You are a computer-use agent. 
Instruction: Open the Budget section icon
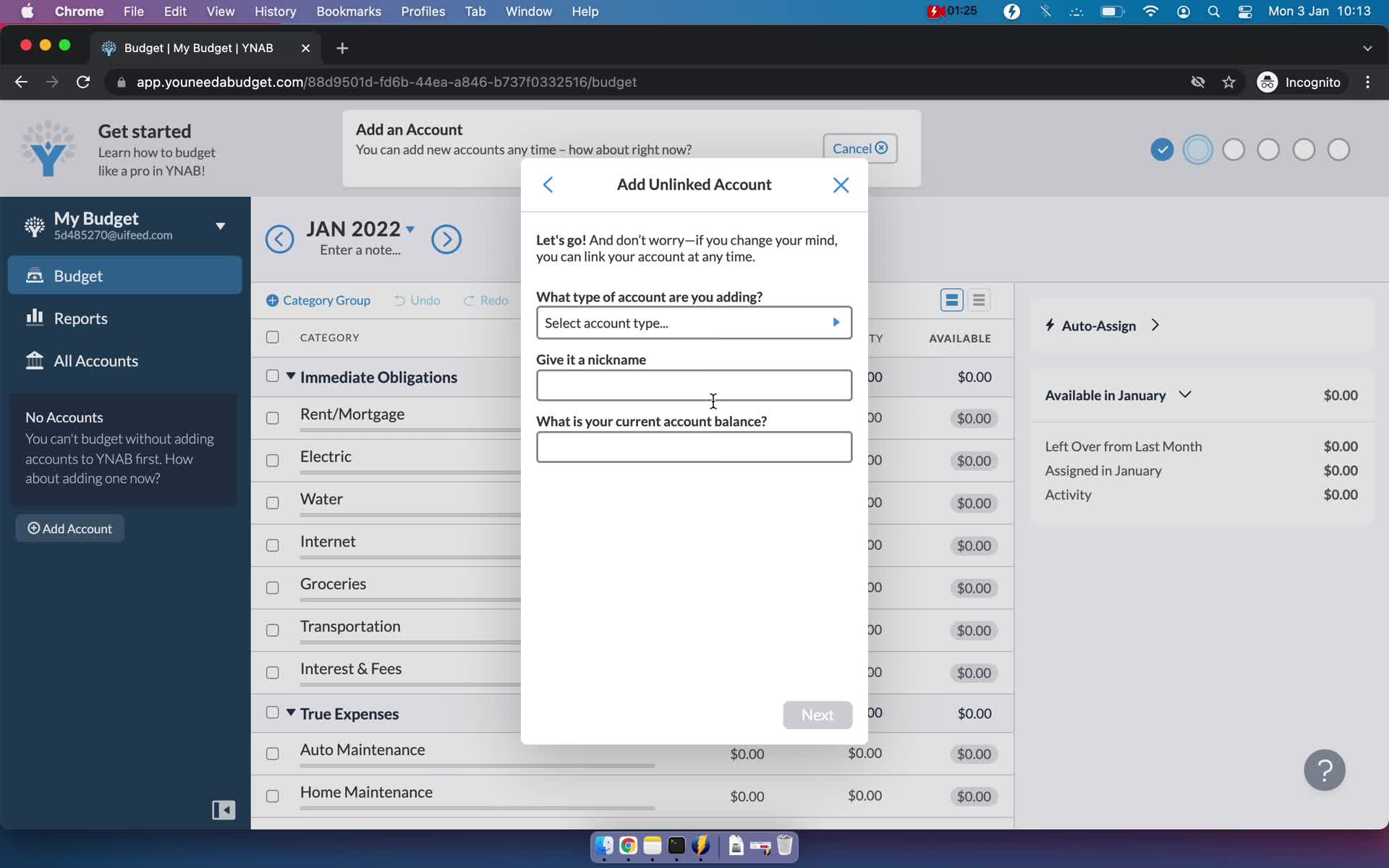(35, 275)
